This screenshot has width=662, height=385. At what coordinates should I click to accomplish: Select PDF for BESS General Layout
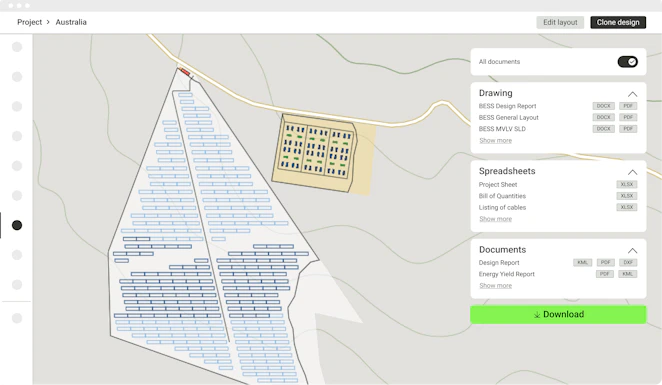tap(628, 117)
